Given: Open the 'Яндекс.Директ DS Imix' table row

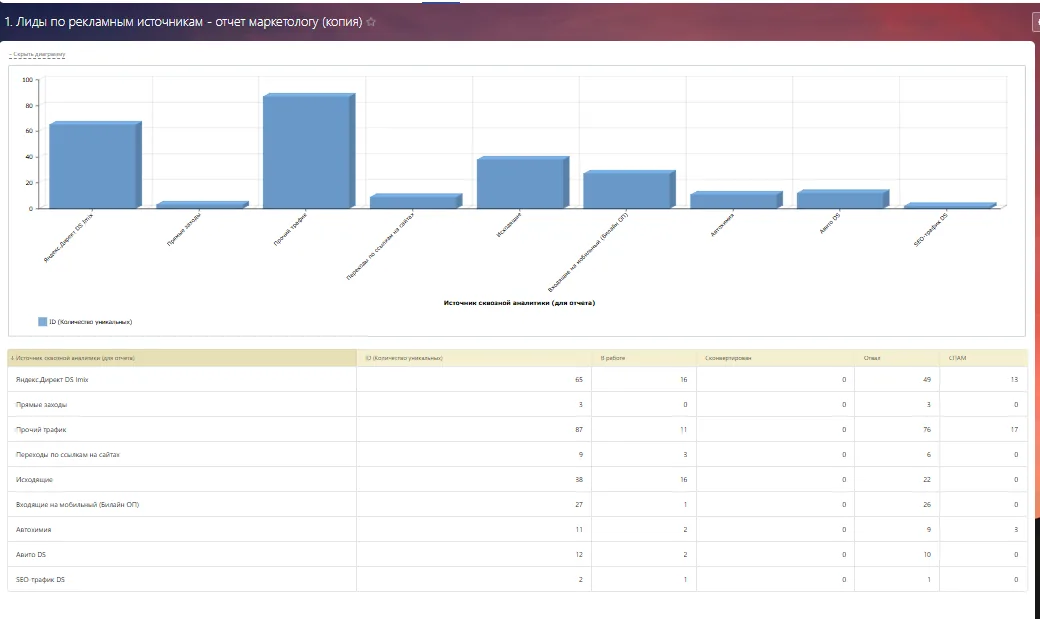Looking at the screenshot, I should (517, 379).
